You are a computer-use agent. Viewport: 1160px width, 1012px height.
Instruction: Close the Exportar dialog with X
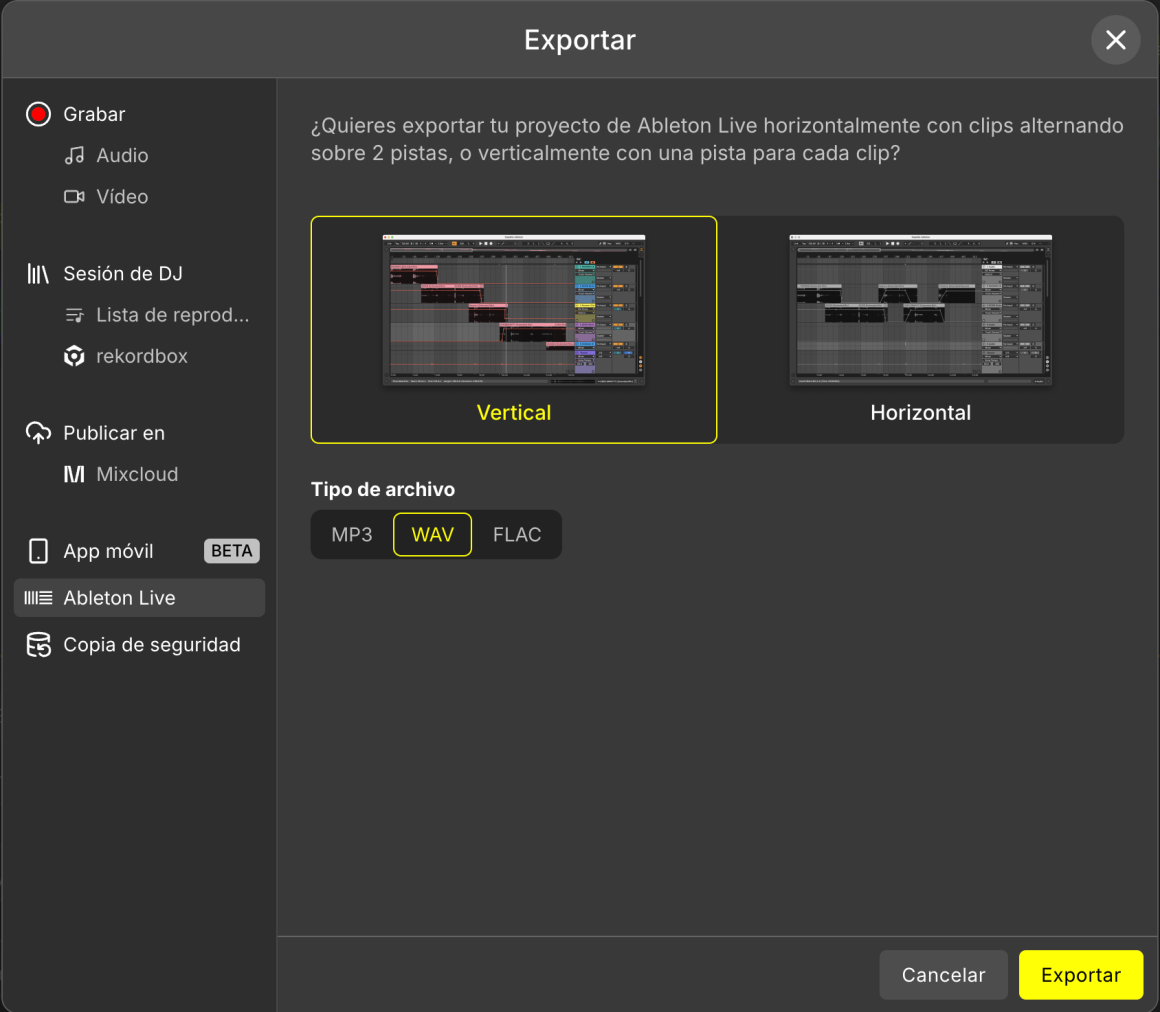pyautogui.click(x=1115, y=40)
